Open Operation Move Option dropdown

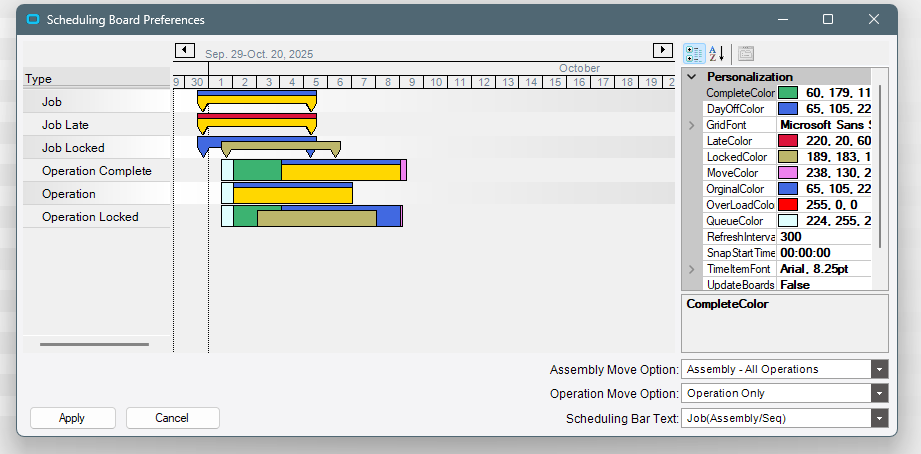pyautogui.click(x=879, y=394)
